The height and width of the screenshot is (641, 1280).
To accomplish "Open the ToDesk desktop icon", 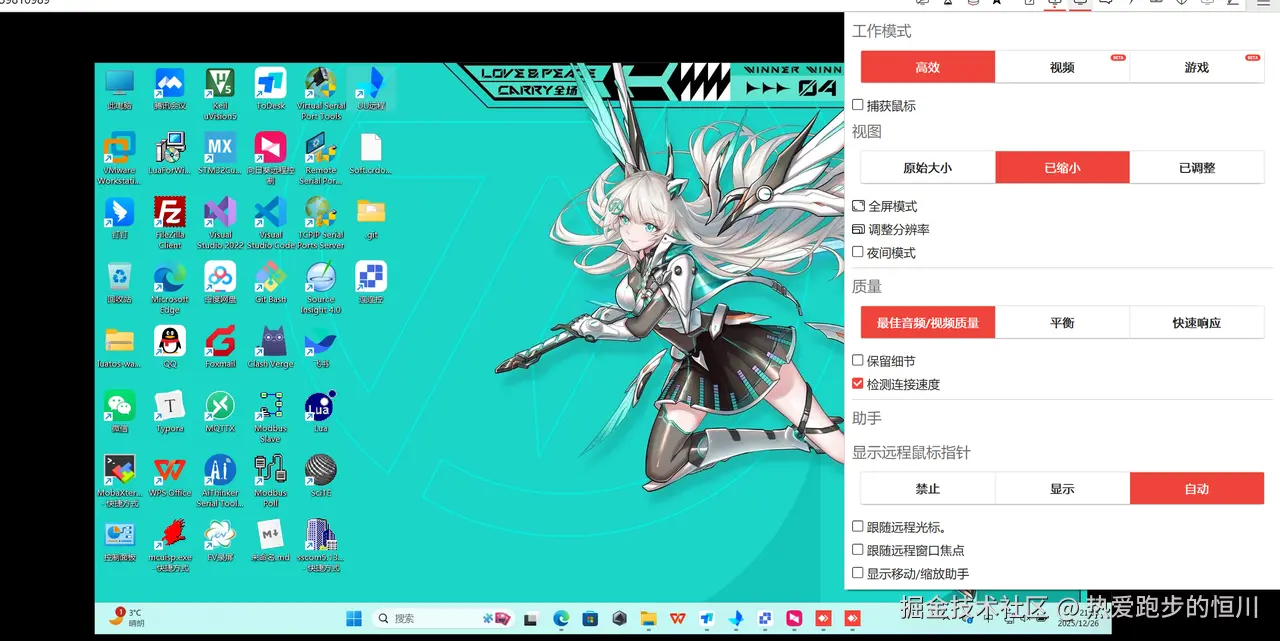I will [270, 86].
